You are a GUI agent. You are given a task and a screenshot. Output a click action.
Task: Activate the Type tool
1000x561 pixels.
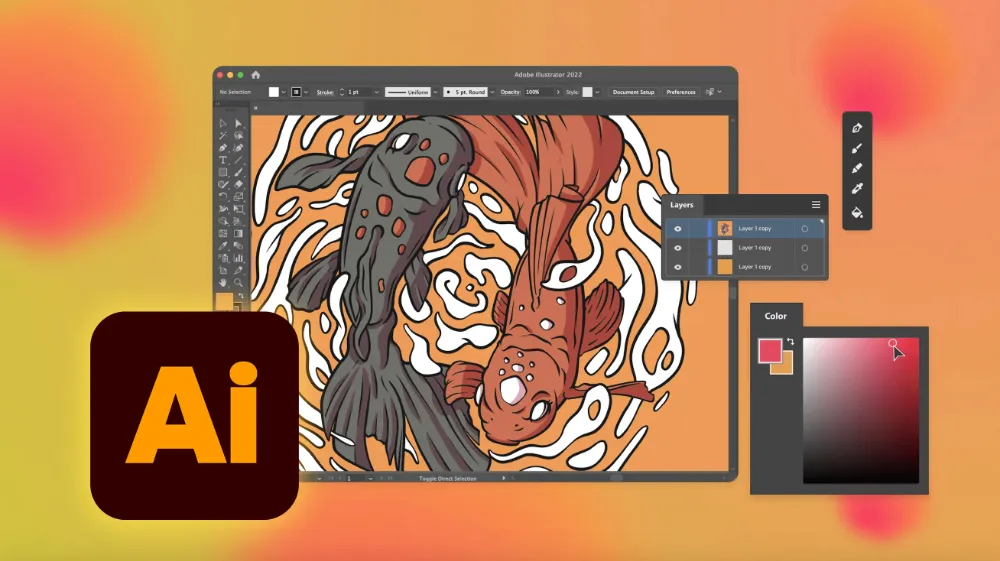pos(223,160)
